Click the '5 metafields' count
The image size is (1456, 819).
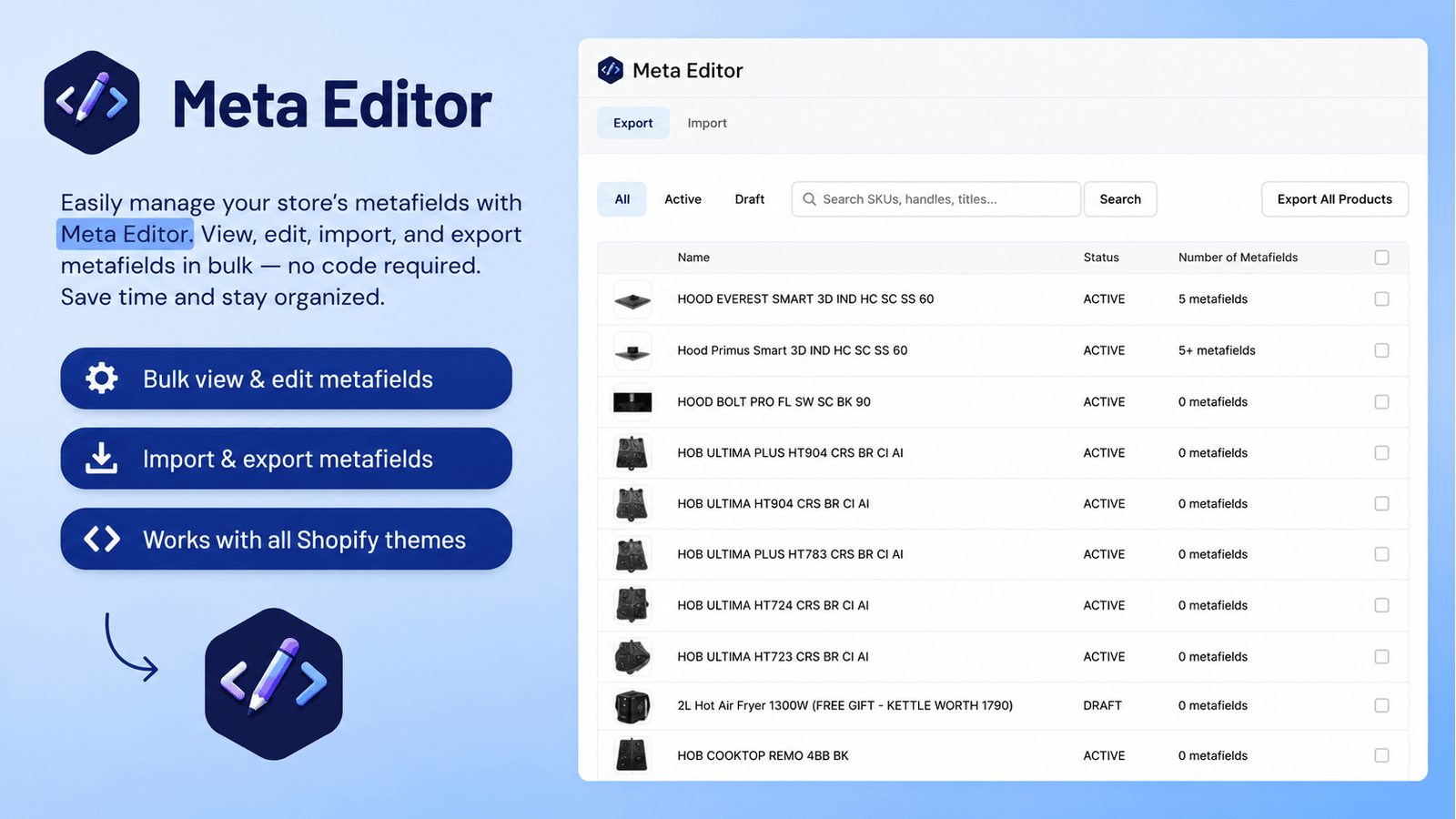pyautogui.click(x=1213, y=299)
